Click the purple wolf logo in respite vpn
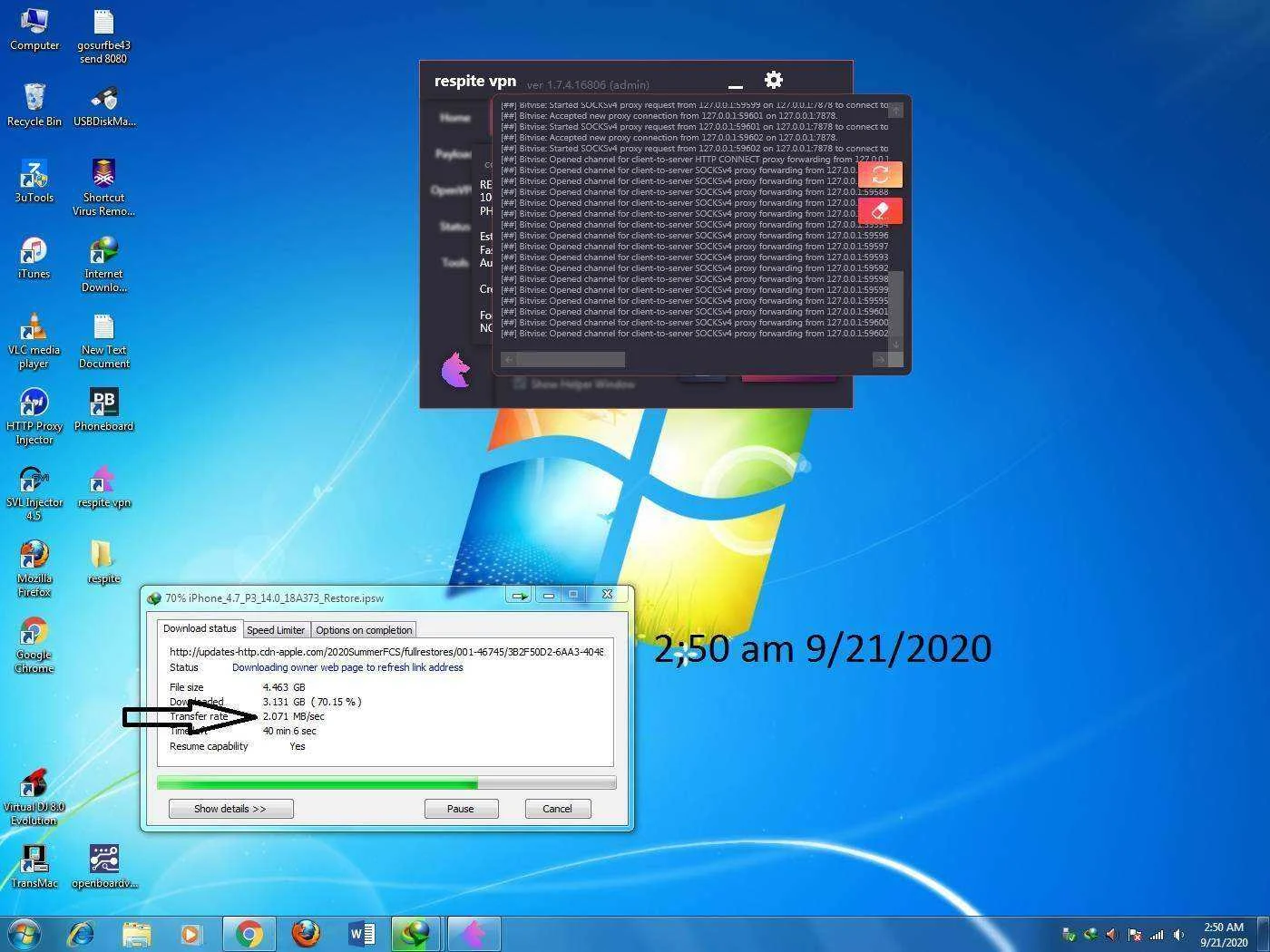This screenshot has height=952, width=1270. pos(455,370)
